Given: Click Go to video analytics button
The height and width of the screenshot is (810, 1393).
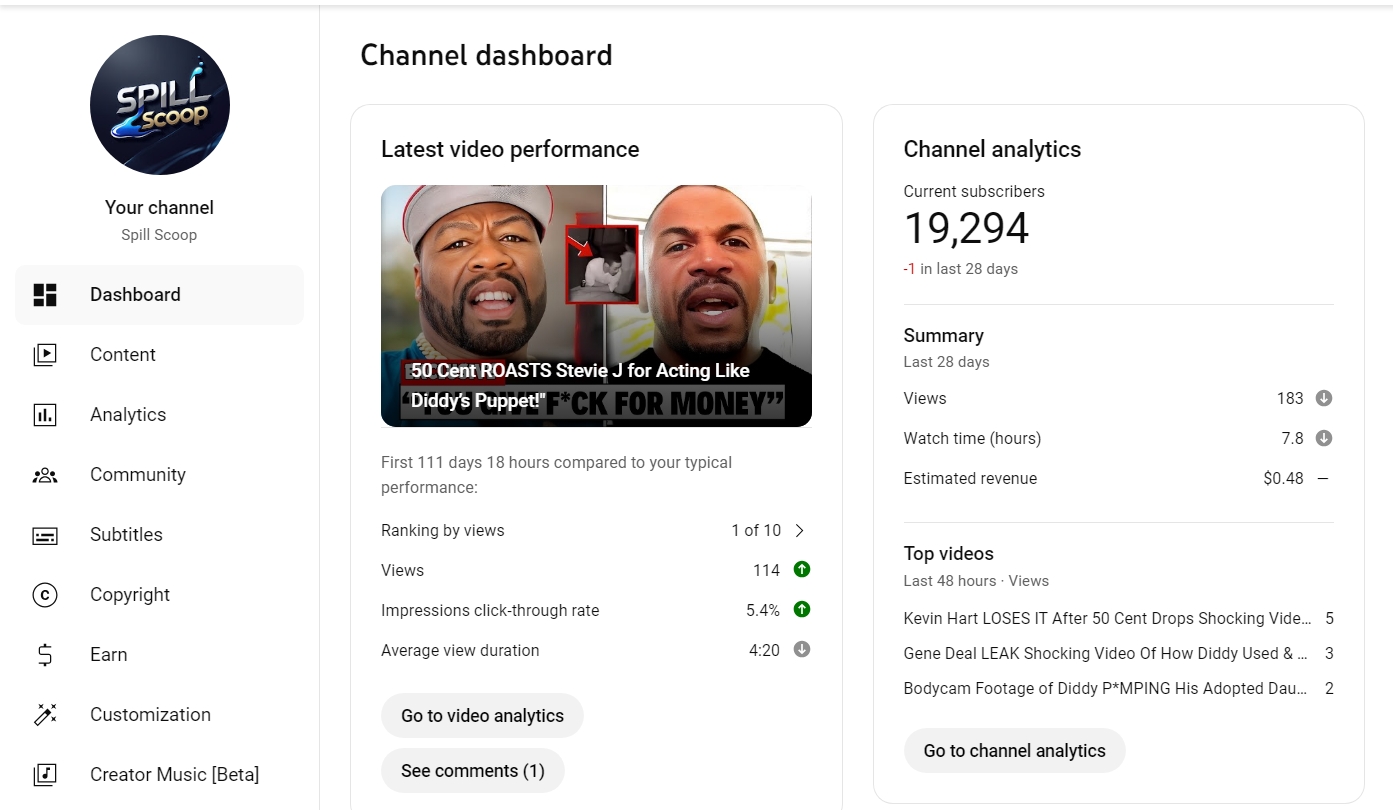Looking at the screenshot, I should pos(482,716).
